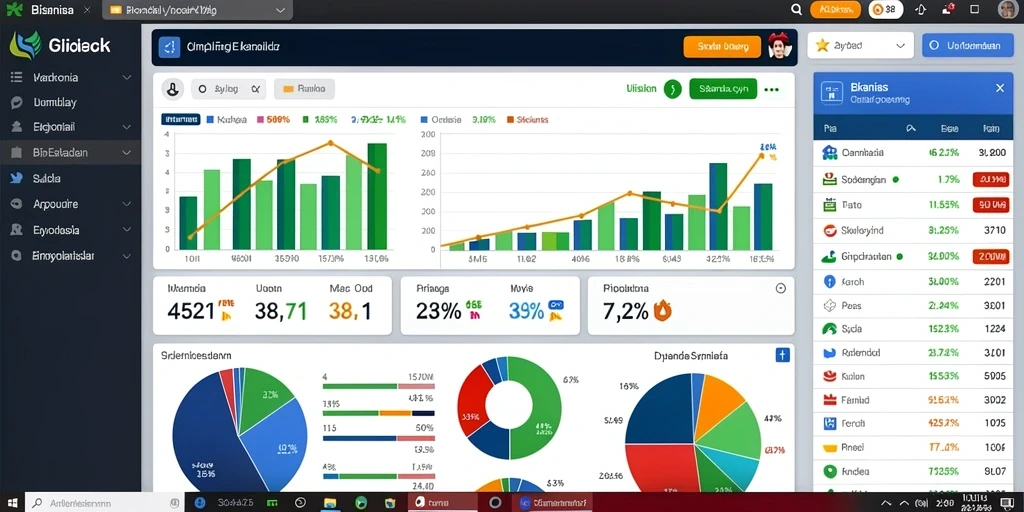Image resolution: width=1024 pixels, height=512 pixels.
Task: Select the Iam column header
Action: tap(991, 129)
